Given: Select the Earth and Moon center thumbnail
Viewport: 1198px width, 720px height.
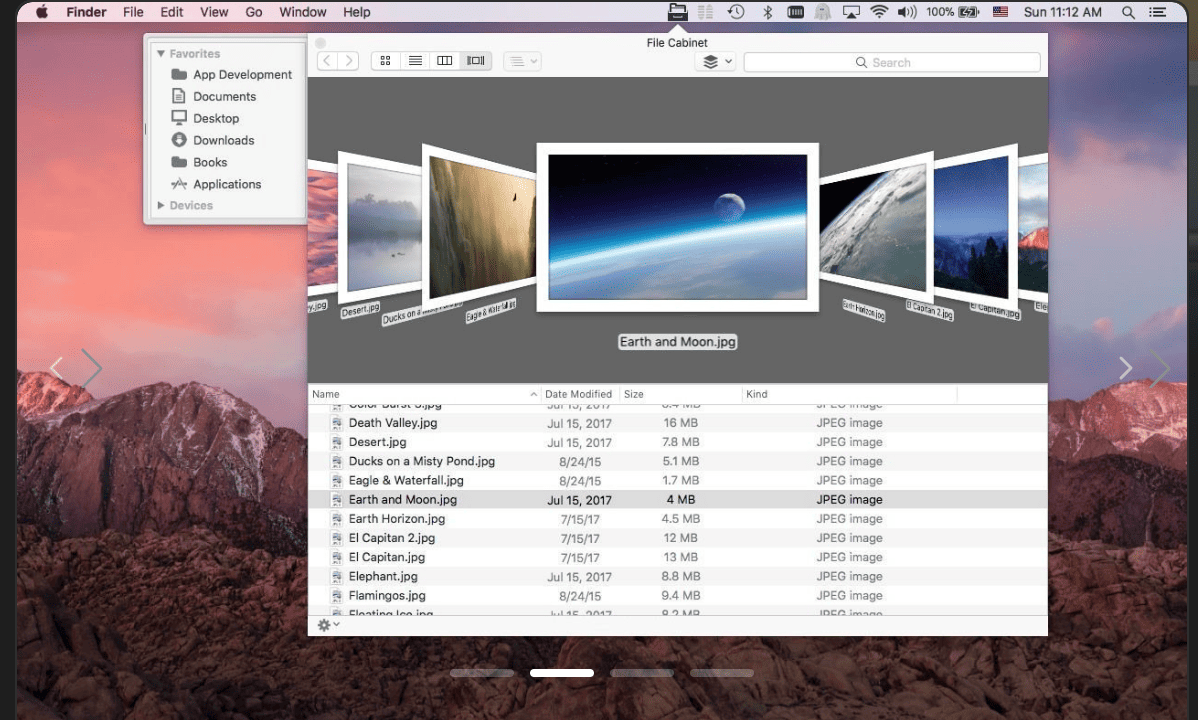Looking at the screenshot, I should pos(678,227).
